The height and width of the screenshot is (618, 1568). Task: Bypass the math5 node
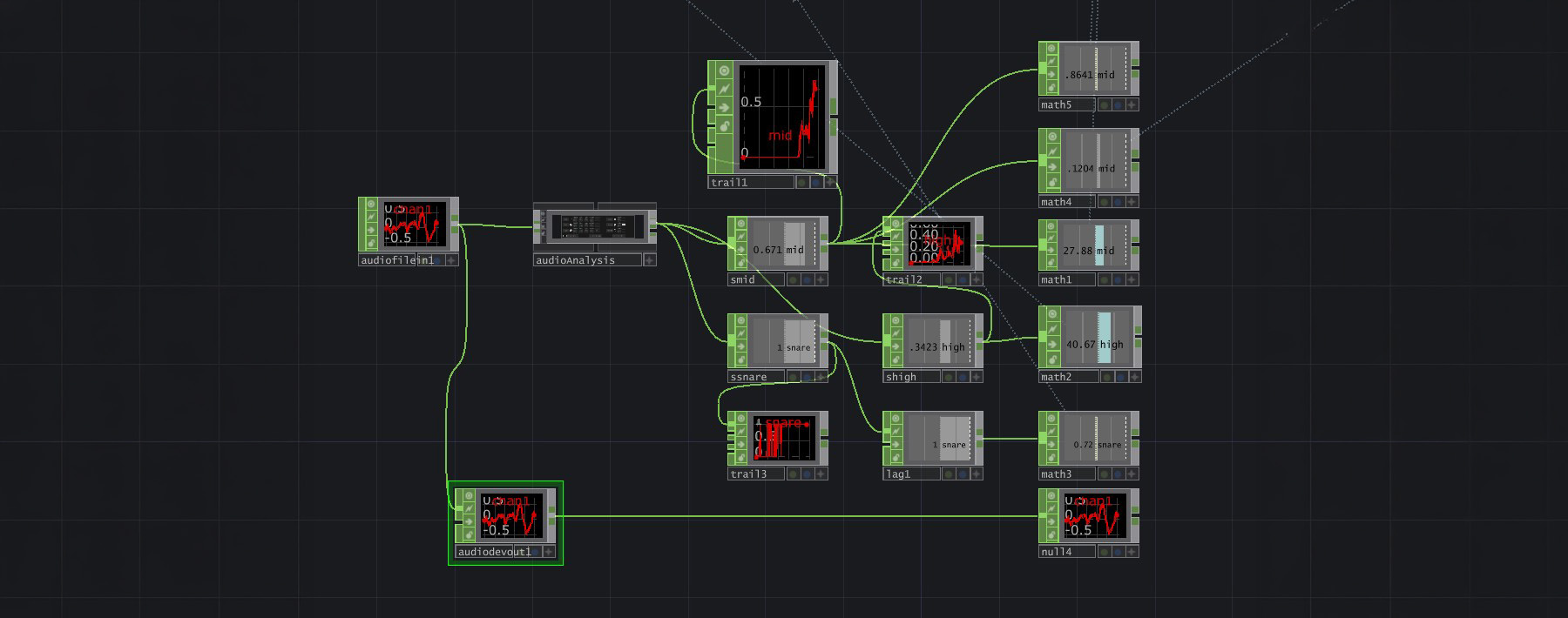(x=1052, y=75)
